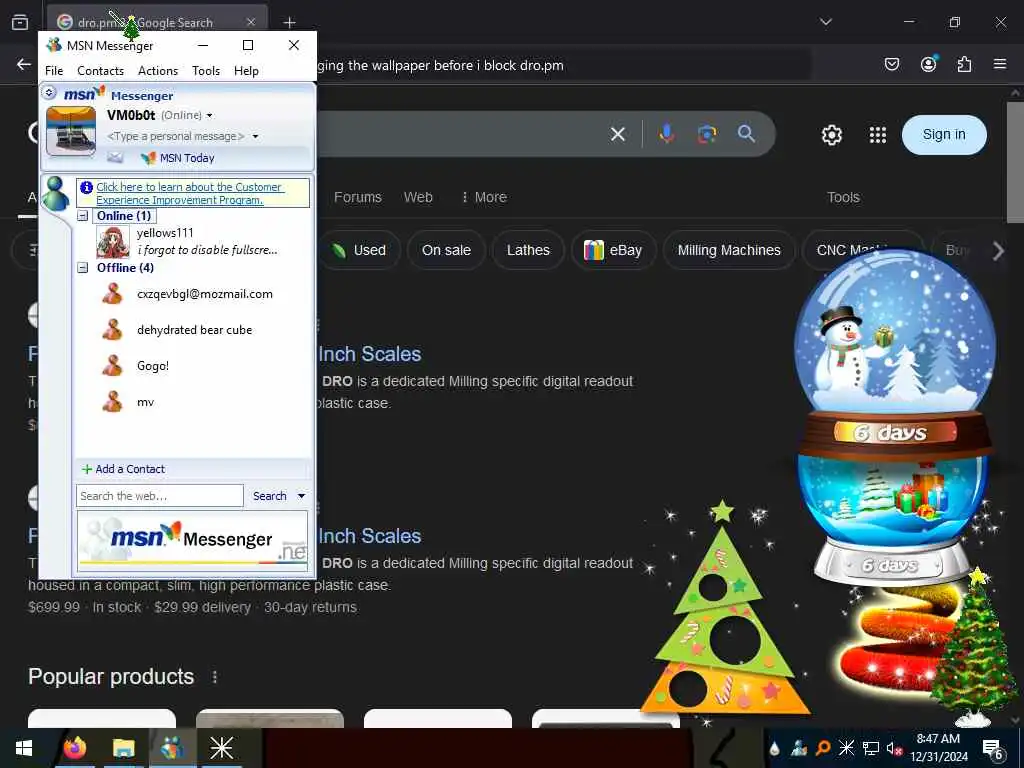
Task: Apply the Used filter chip
Action: pyautogui.click(x=359, y=250)
